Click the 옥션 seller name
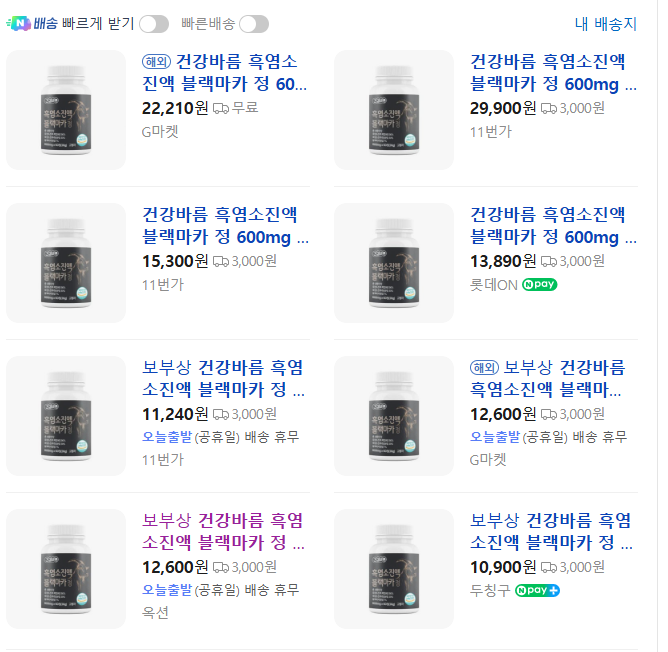This screenshot has width=668, height=652. tap(156, 612)
